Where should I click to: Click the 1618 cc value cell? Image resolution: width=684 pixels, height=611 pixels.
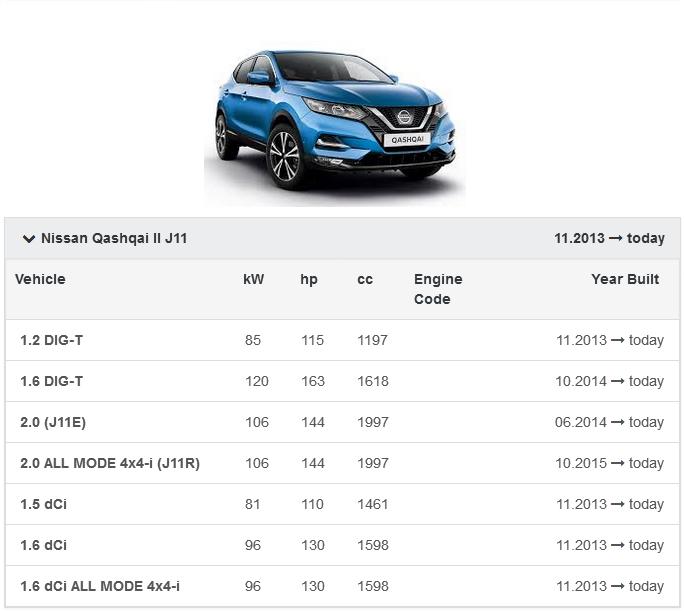tap(372, 381)
